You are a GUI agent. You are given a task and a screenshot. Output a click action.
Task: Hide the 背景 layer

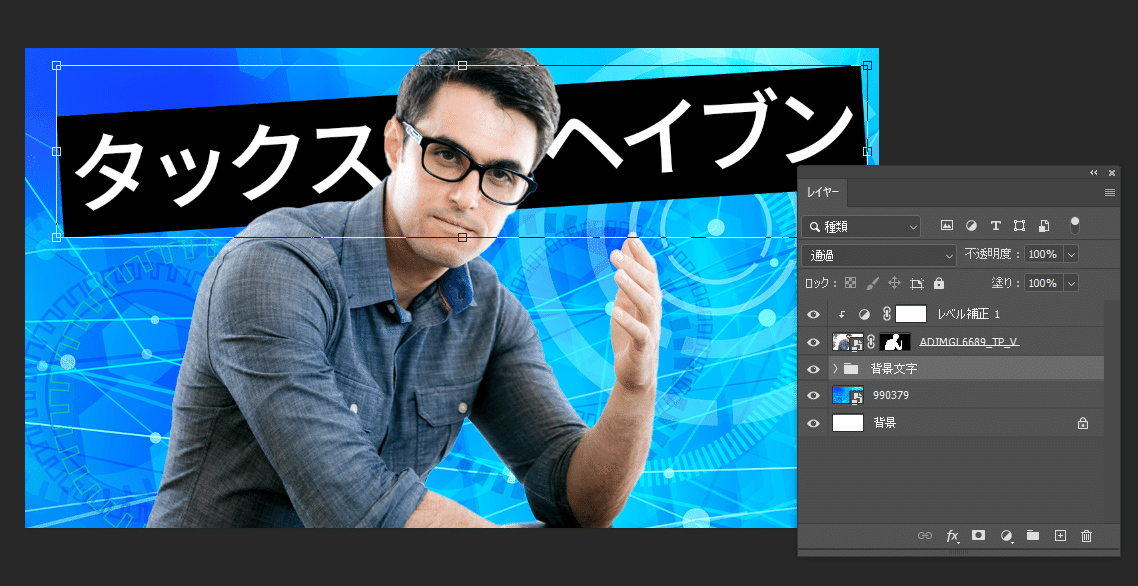814,423
